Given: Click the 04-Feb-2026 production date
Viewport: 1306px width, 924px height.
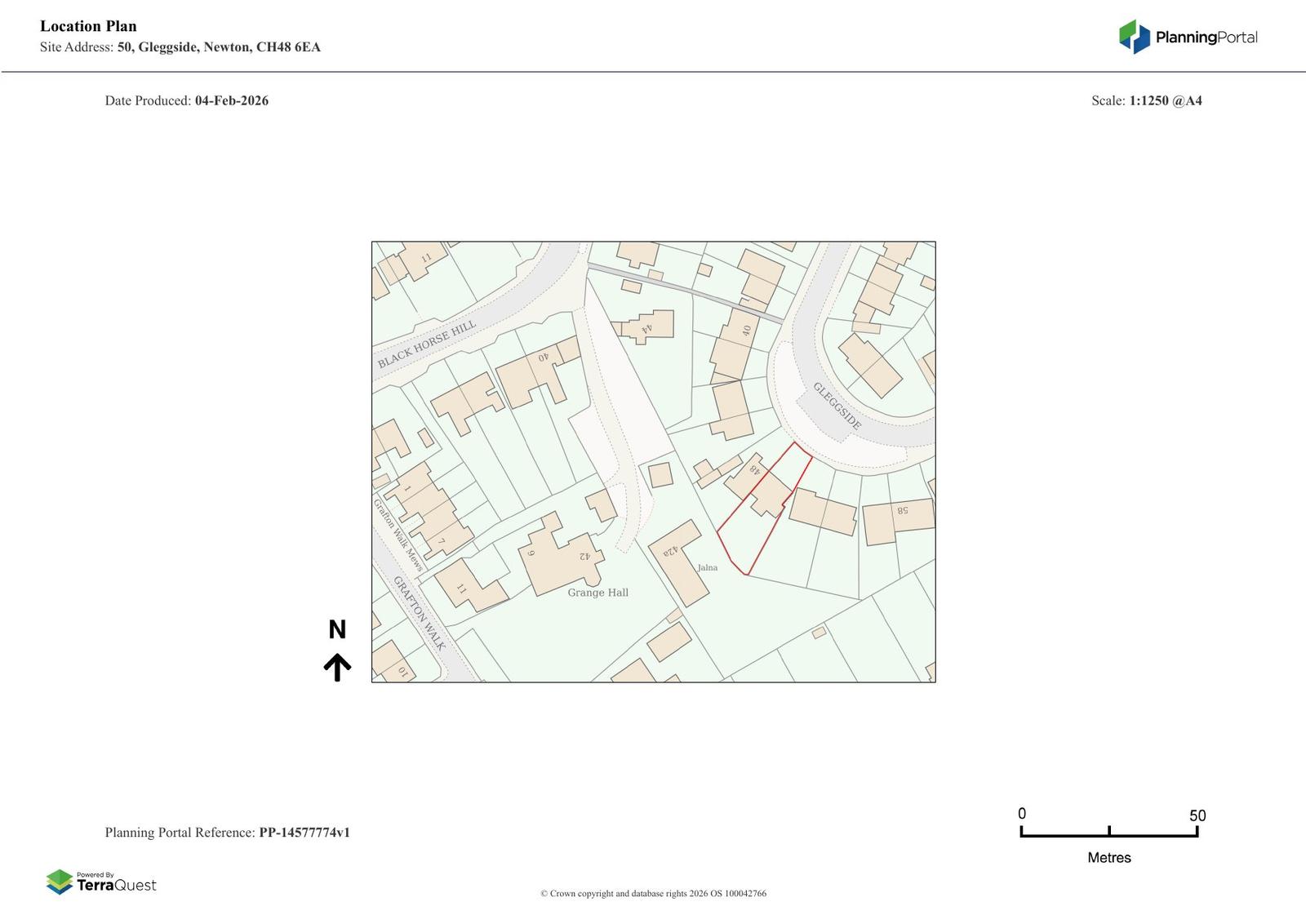Looking at the screenshot, I should [231, 100].
